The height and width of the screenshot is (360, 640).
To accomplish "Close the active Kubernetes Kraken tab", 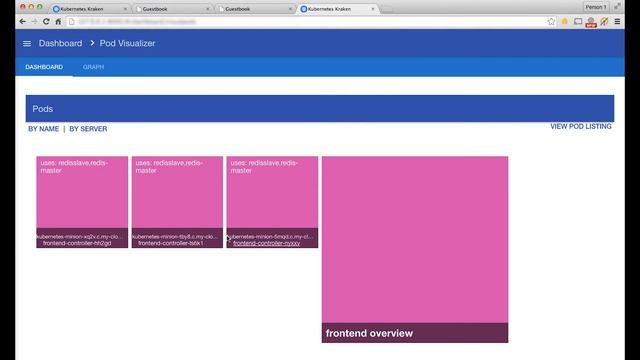I will pos(373,9).
